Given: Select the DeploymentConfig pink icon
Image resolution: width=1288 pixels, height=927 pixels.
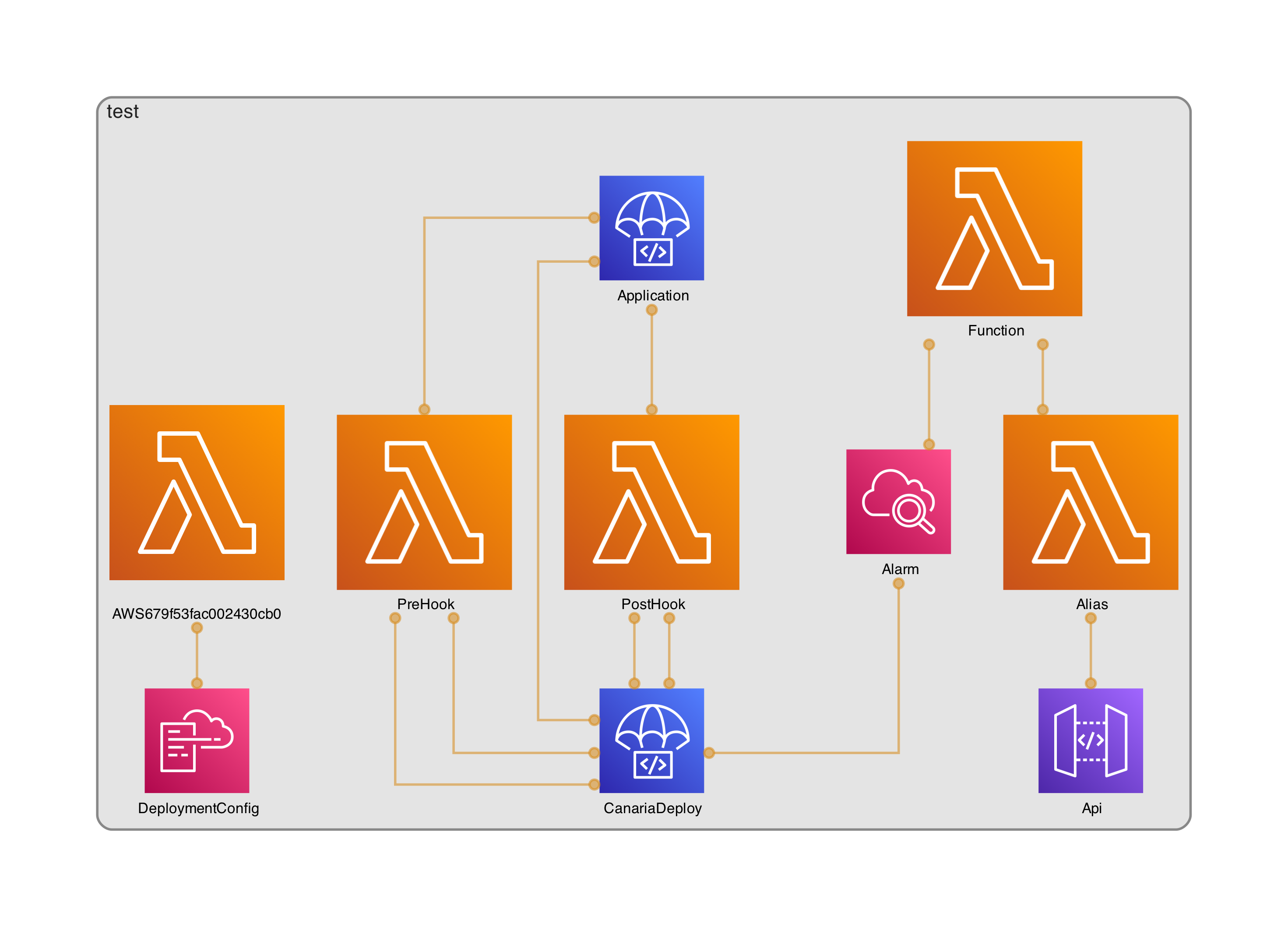Looking at the screenshot, I should [x=197, y=740].
